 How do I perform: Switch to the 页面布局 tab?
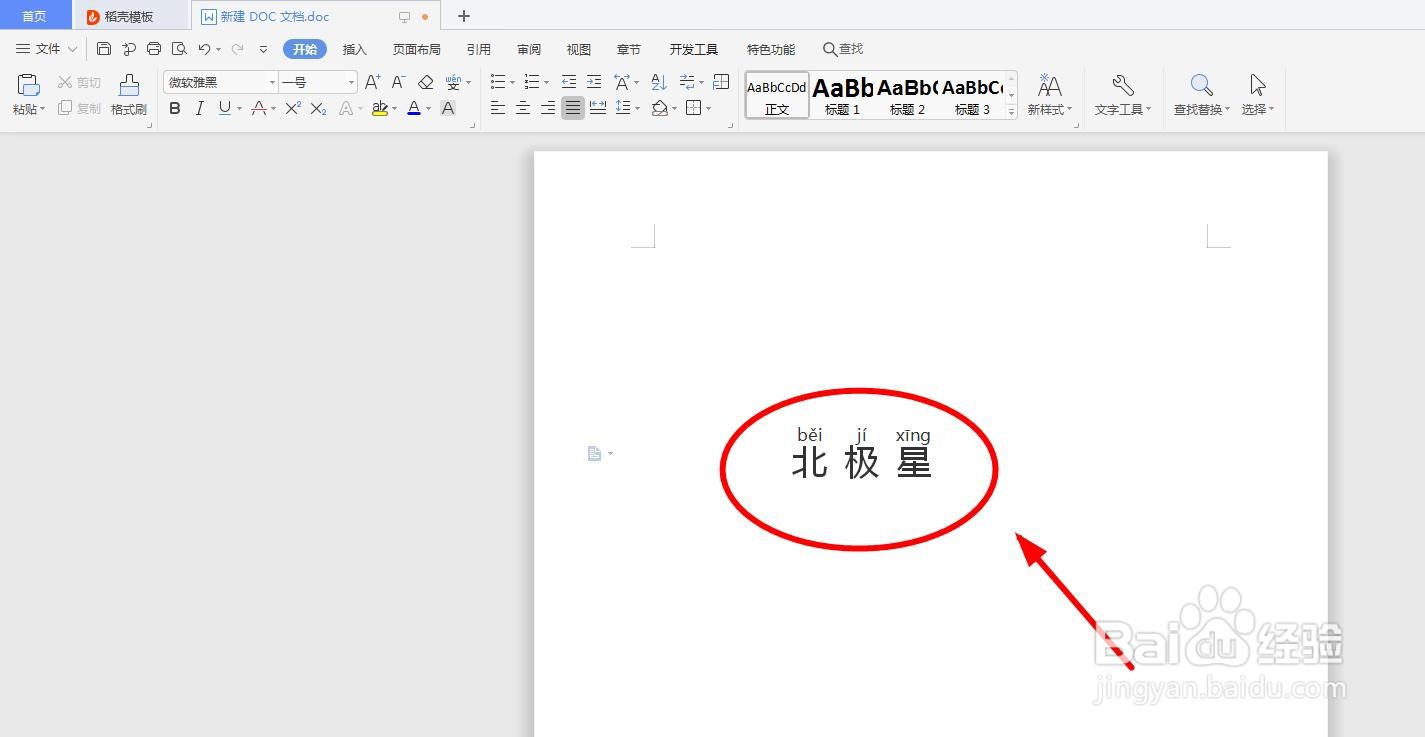tap(417, 49)
